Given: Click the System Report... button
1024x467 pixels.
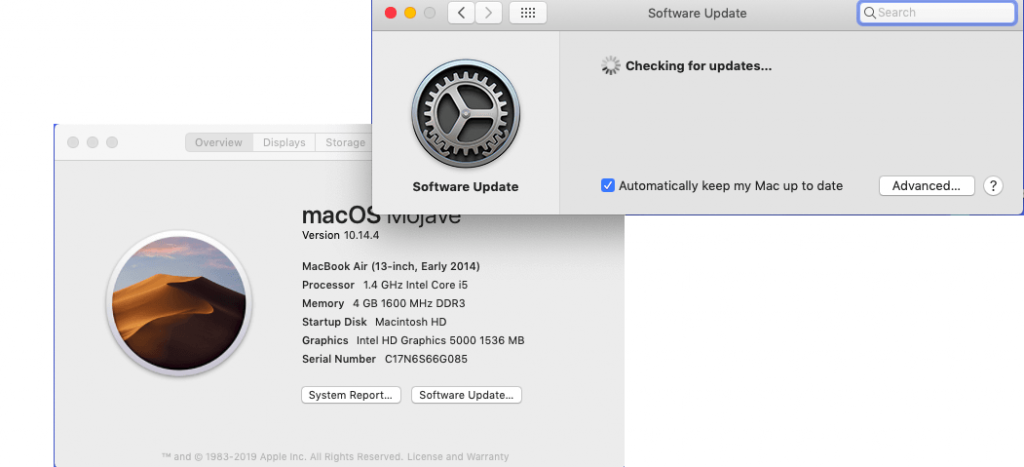Looking at the screenshot, I should click(x=351, y=395).
